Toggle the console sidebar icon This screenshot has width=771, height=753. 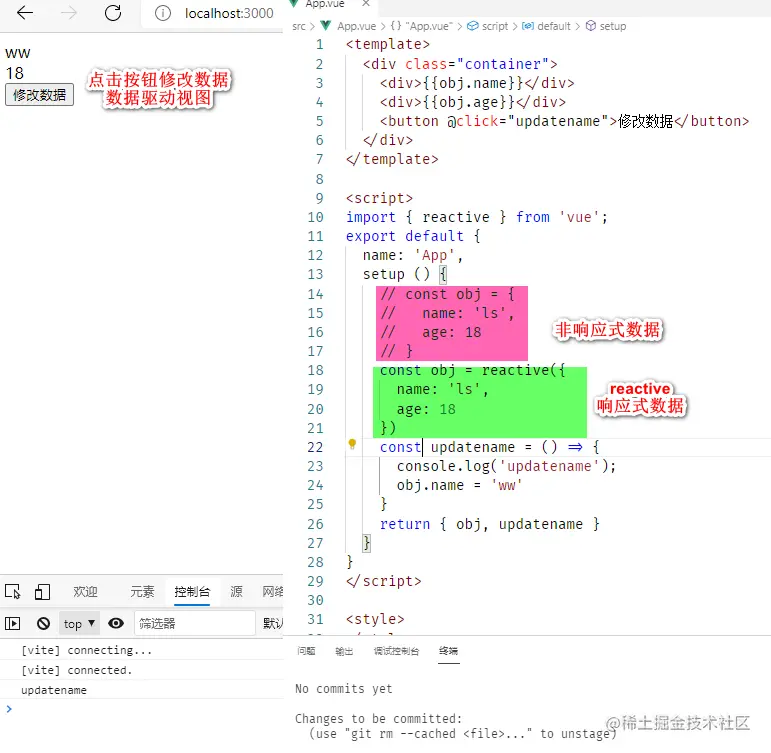pos(13,624)
